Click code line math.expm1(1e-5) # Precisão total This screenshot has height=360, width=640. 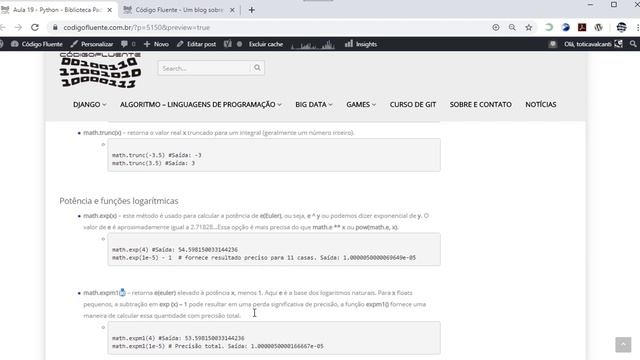[218, 346]
